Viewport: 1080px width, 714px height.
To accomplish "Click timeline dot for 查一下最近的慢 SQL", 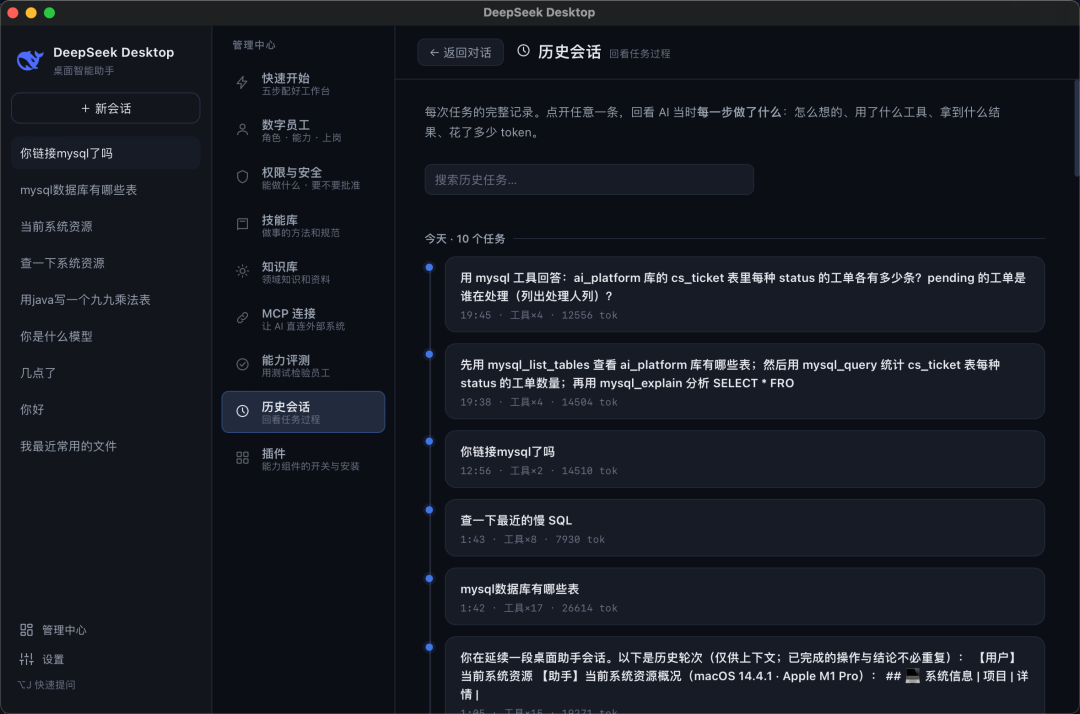I will [429, 510].
